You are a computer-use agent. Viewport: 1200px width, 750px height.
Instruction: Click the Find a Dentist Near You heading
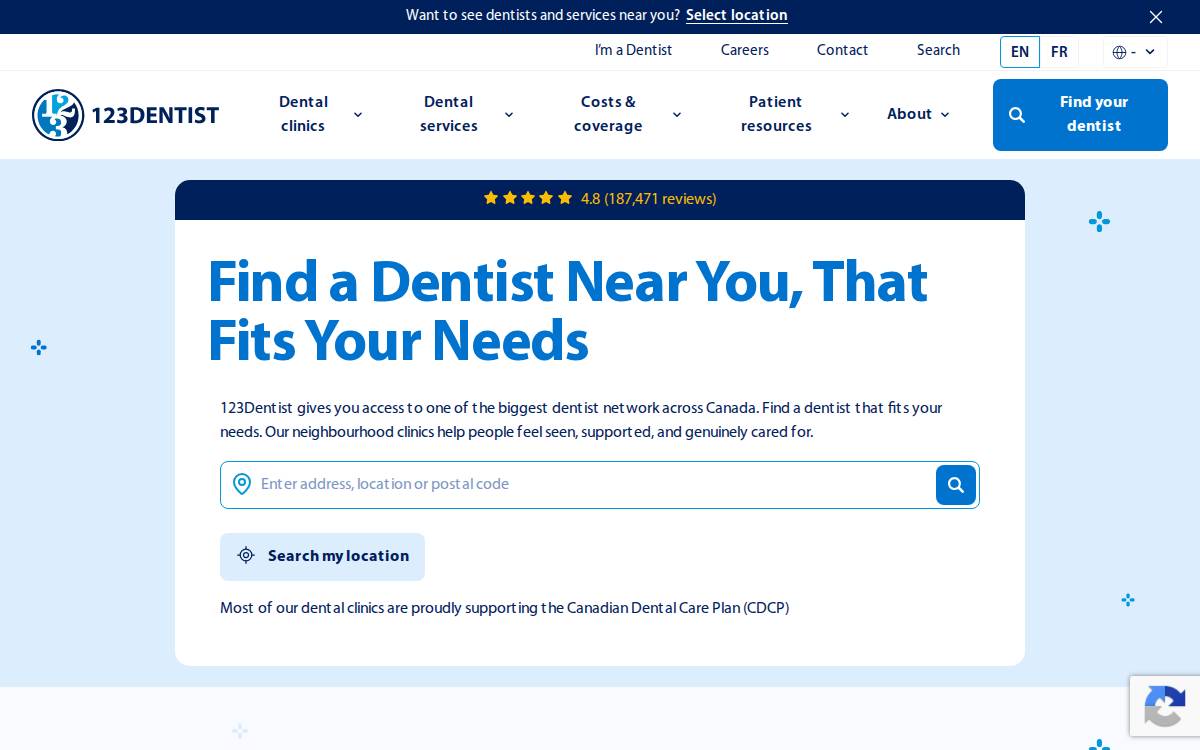click(x=567, y=311)
